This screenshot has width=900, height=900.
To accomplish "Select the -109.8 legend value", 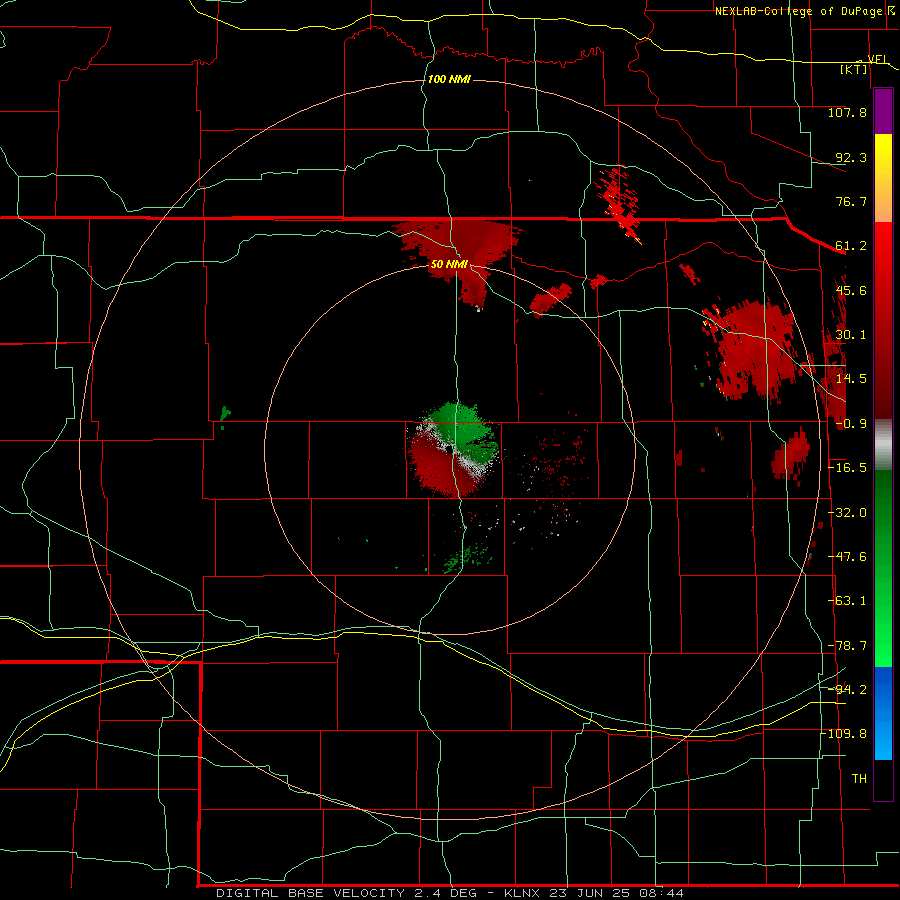I will tap(844, 734).
